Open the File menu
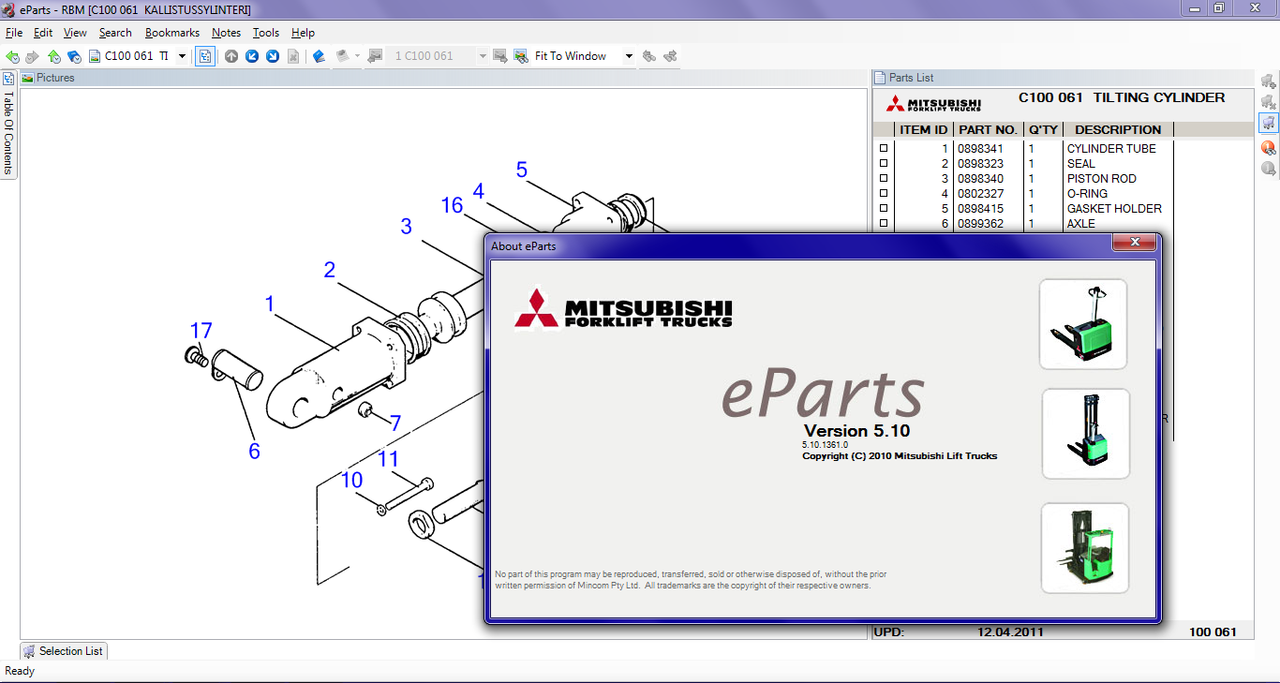Image resolution: width=1280 pixels, height=683 pixels. [x=14, y=33]
